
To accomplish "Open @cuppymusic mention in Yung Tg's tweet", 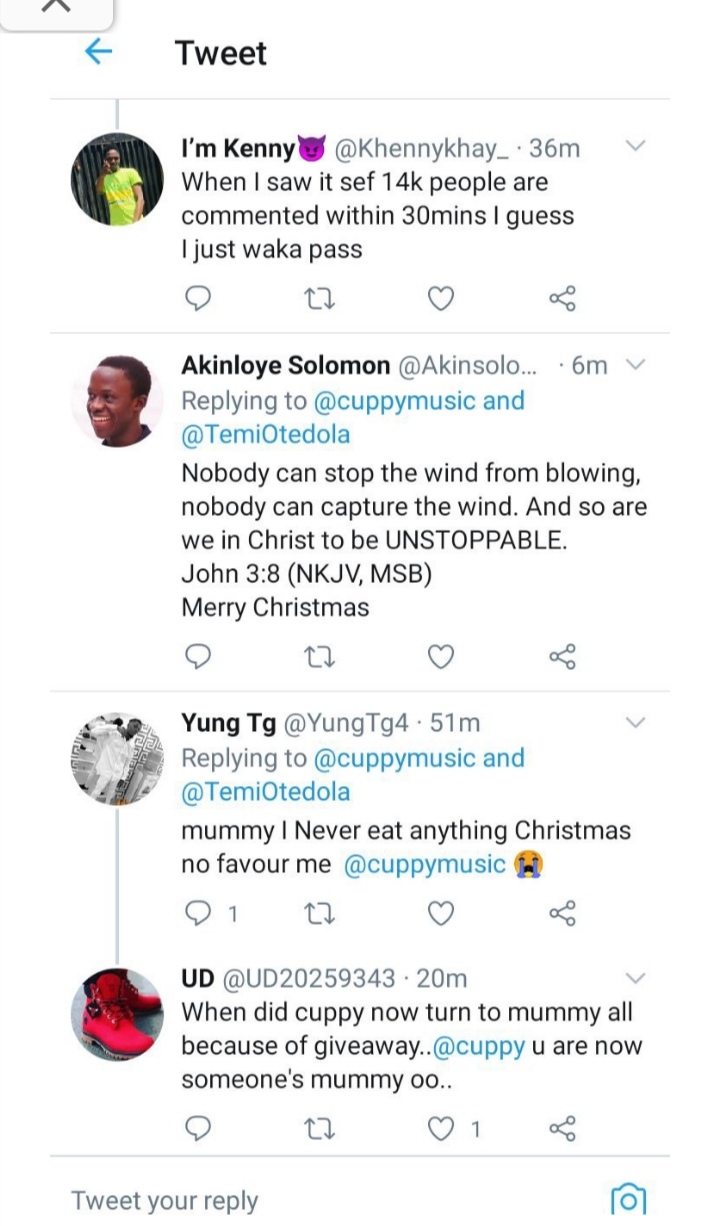I will (x=424, y=865).
